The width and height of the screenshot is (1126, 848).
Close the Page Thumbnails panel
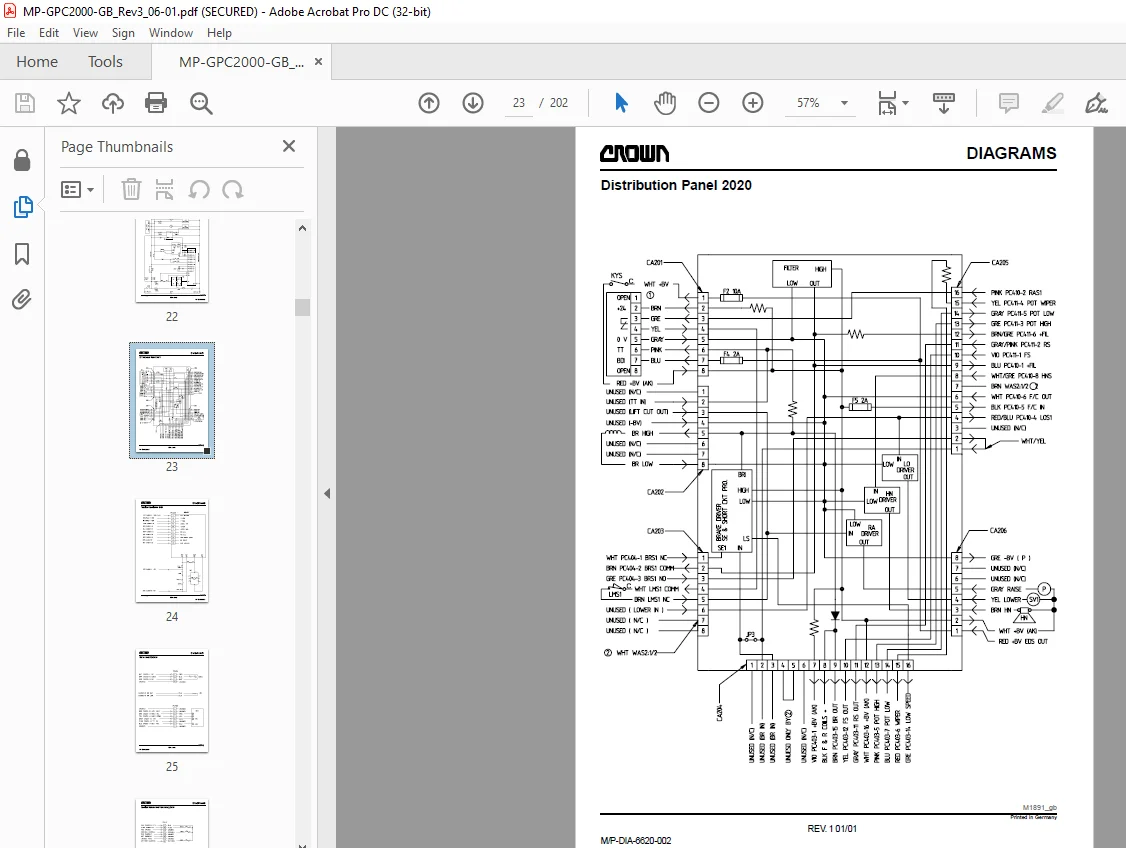click(x=289, y=146)
